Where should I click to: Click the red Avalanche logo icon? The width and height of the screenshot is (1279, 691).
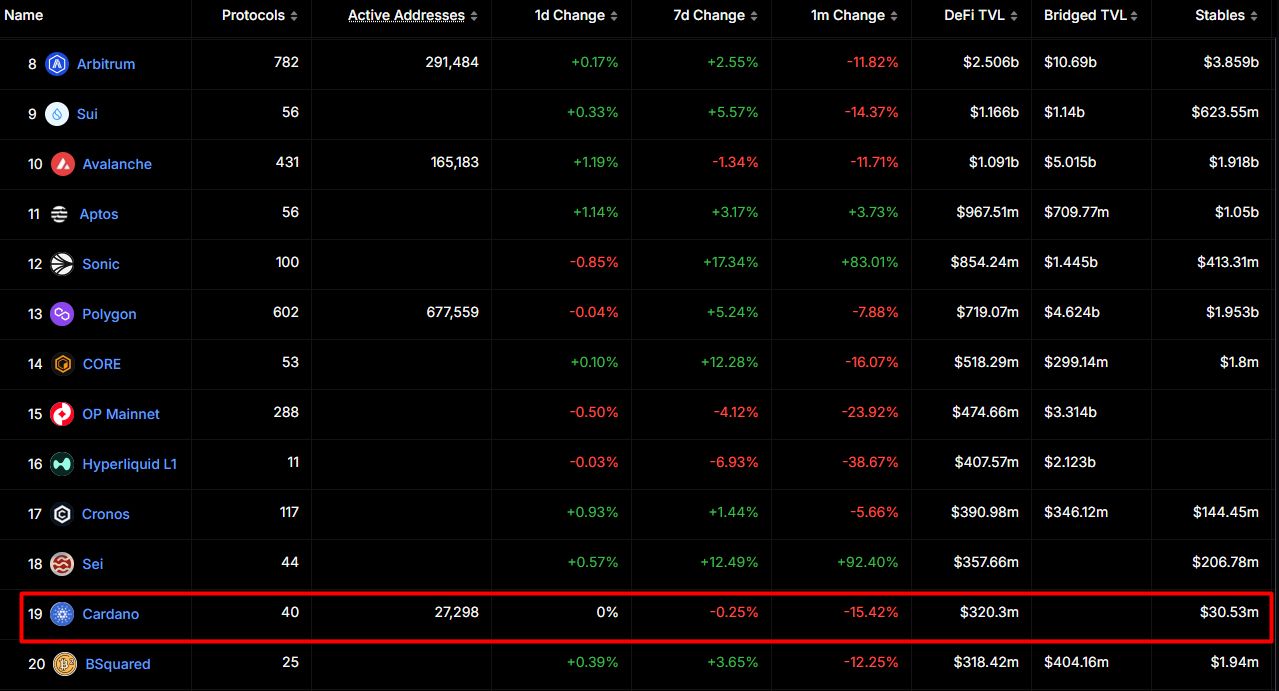click(62, 164)
